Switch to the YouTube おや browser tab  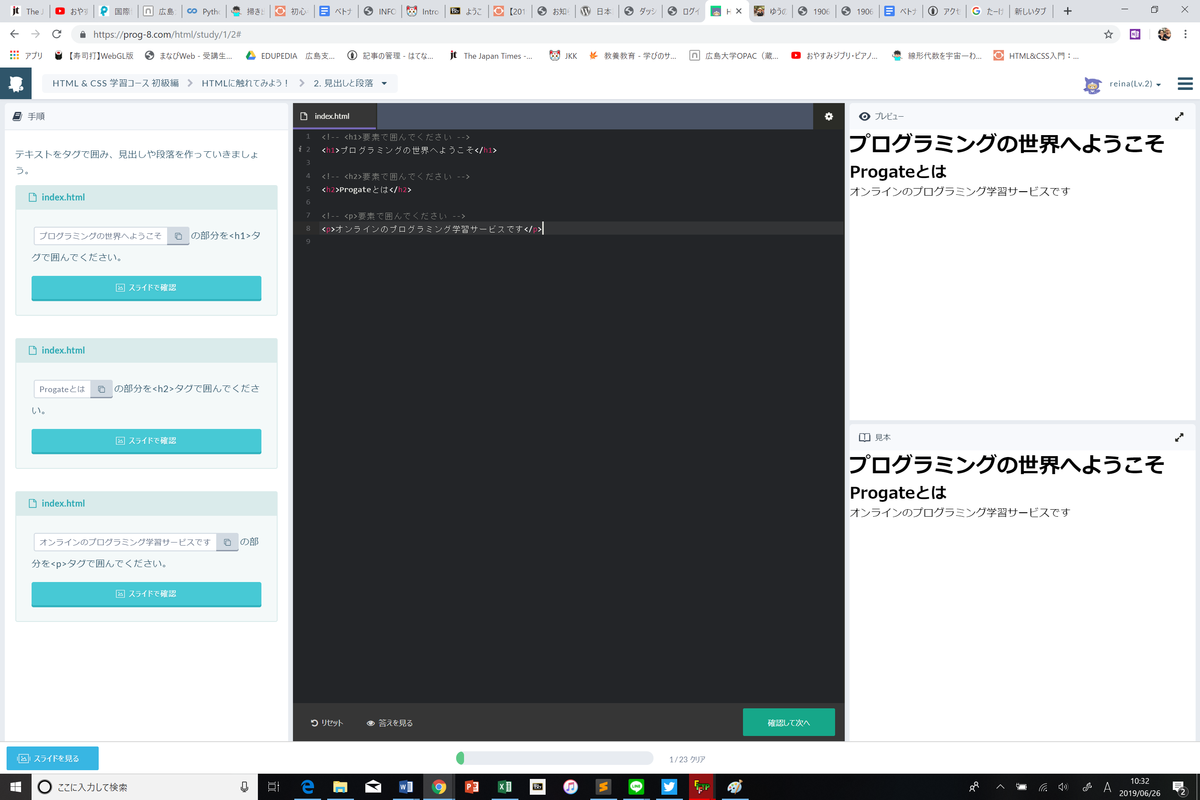point(71,11)
